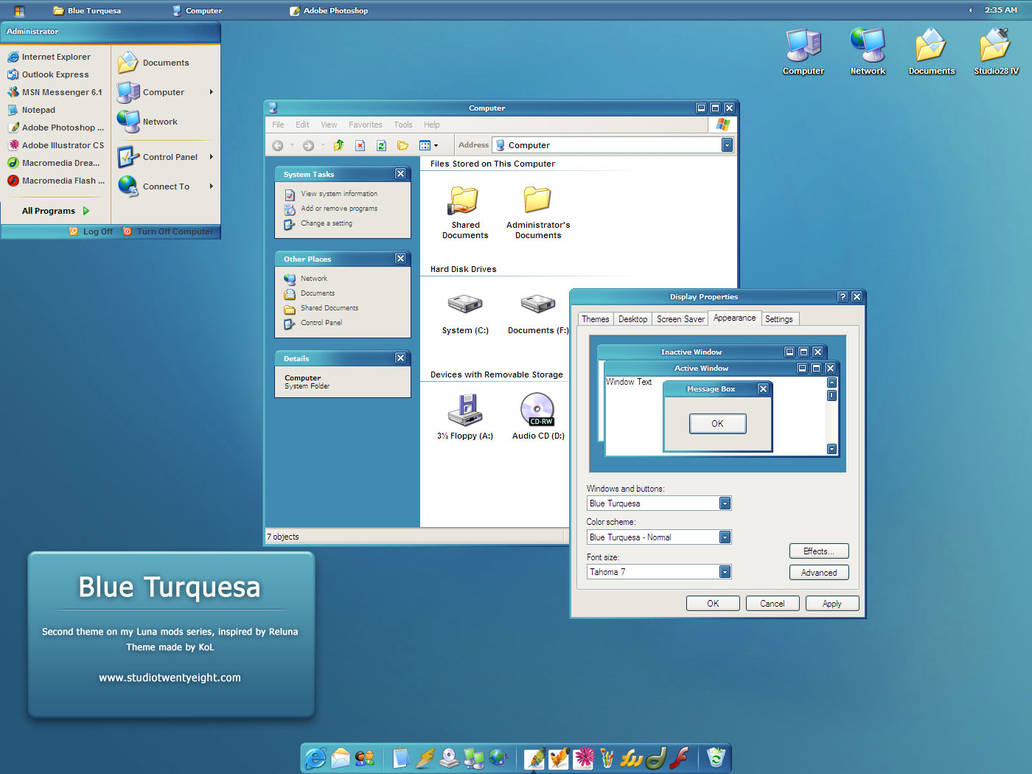Launch Macromedia Flash from the dock
Screen dimensions: 1032x774
click(x=681, y=758)
